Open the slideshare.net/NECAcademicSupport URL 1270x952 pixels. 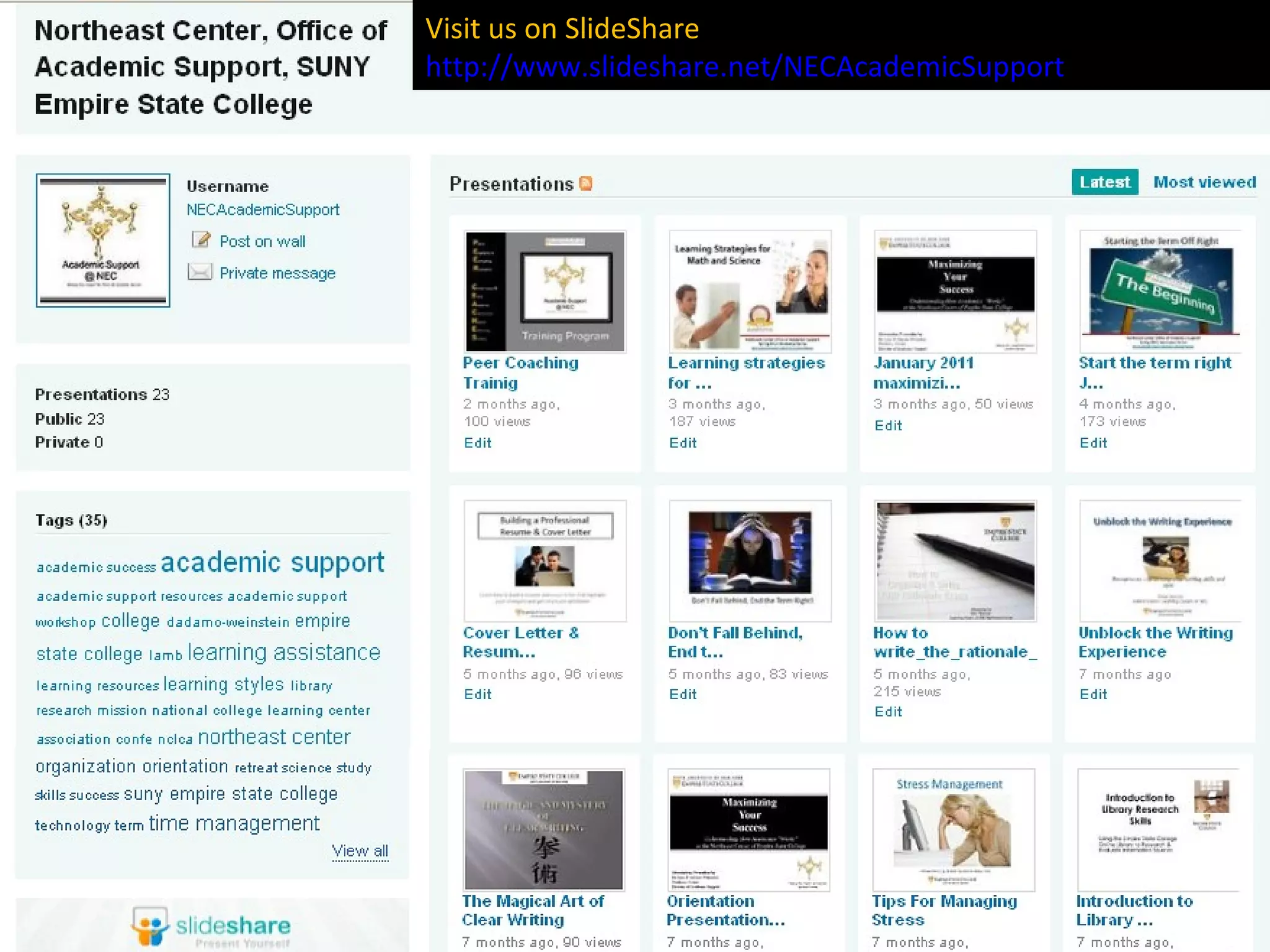coord(745,66)
